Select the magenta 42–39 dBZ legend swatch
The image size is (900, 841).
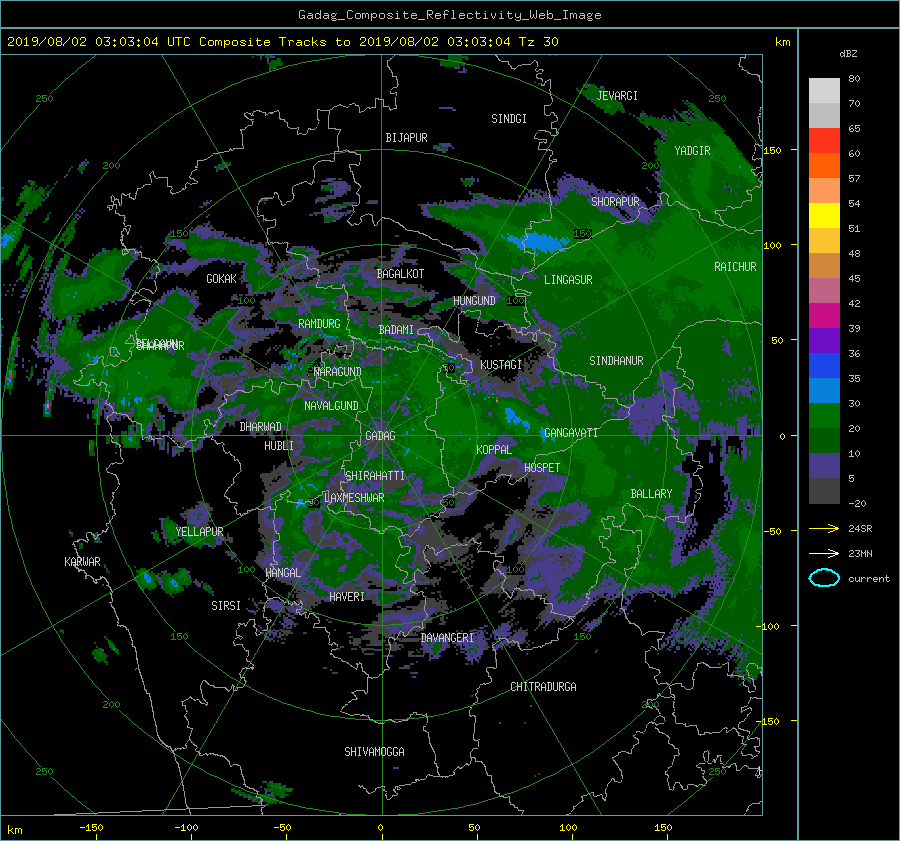click(824, 316)
